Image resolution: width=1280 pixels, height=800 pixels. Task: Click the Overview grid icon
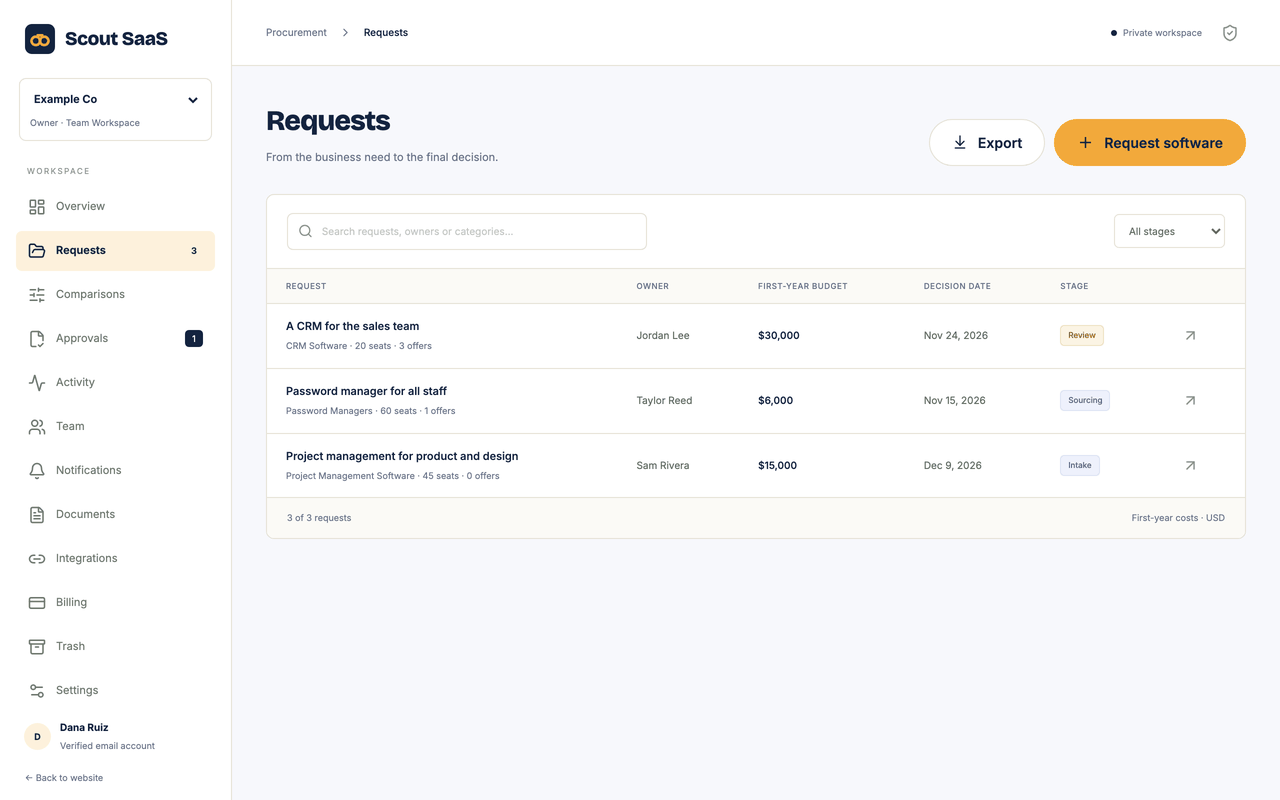(37, 207)
